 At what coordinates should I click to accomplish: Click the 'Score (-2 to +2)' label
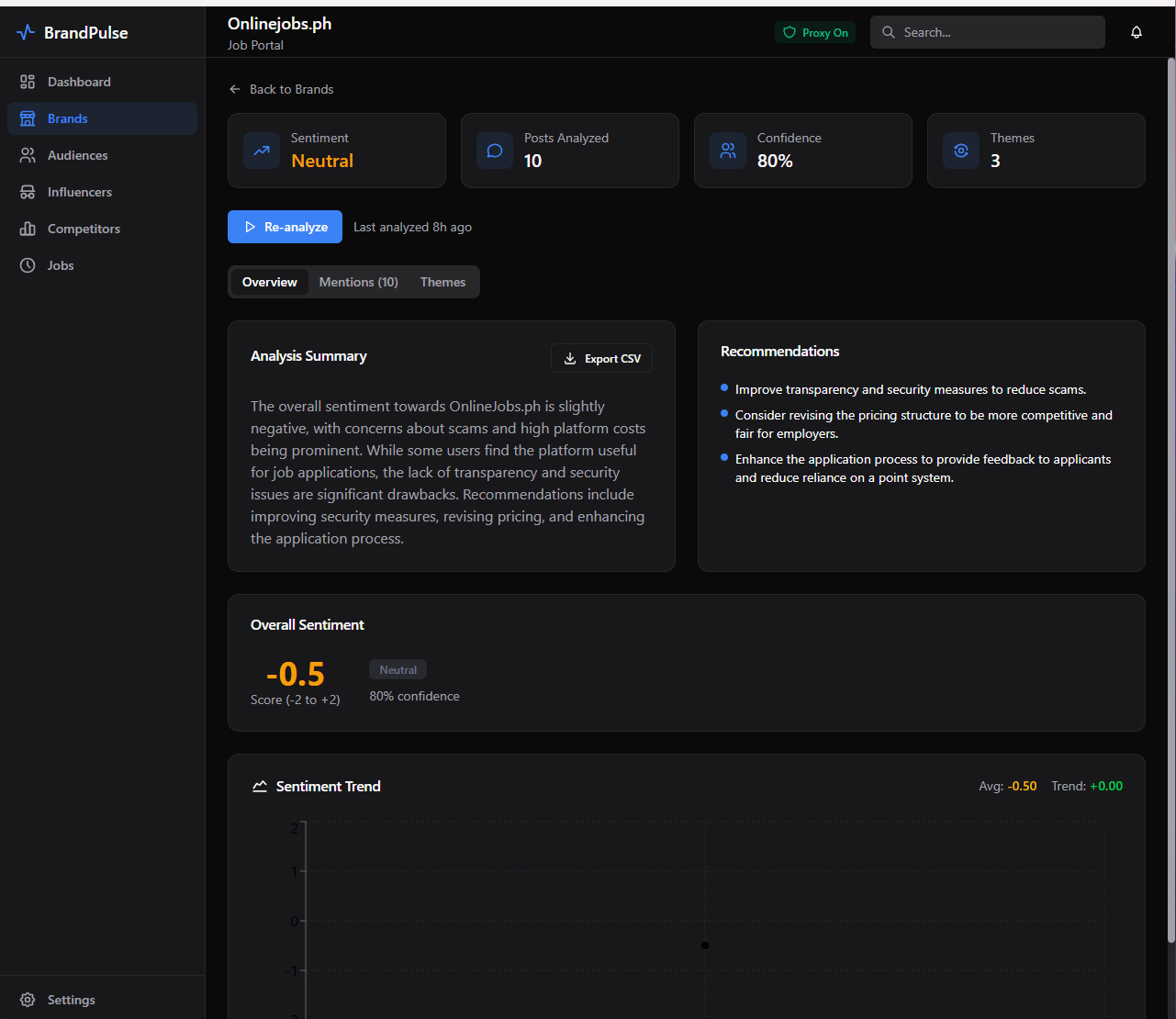pyautogui.click(x=296, y=700)
